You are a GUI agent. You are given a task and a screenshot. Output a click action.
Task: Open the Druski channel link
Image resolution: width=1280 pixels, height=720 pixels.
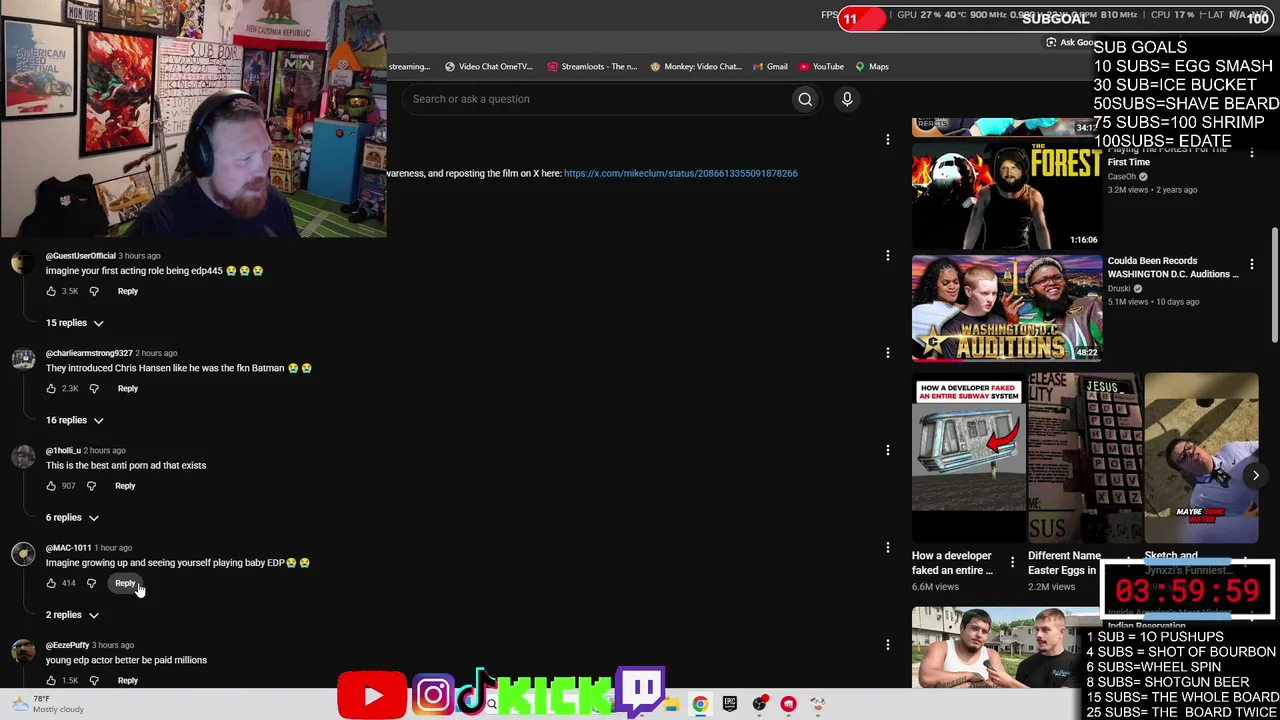click(1119, 289)
